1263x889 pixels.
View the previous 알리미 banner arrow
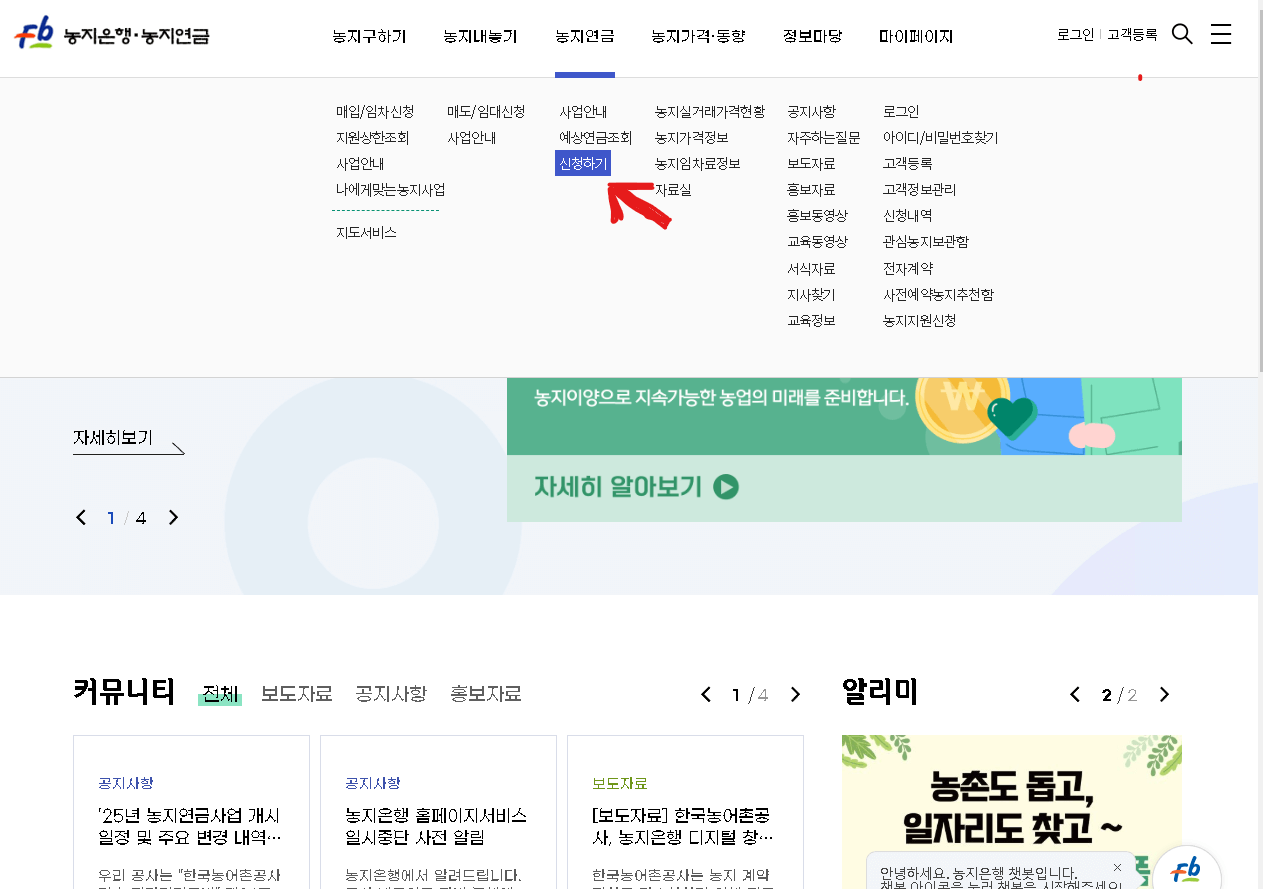1075,693
